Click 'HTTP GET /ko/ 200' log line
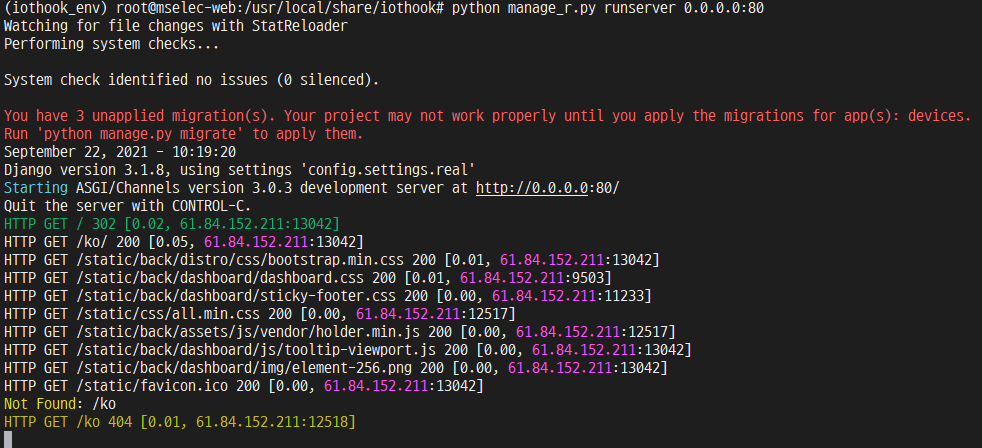Screen dimensions: 982x448 click(183, 242)
